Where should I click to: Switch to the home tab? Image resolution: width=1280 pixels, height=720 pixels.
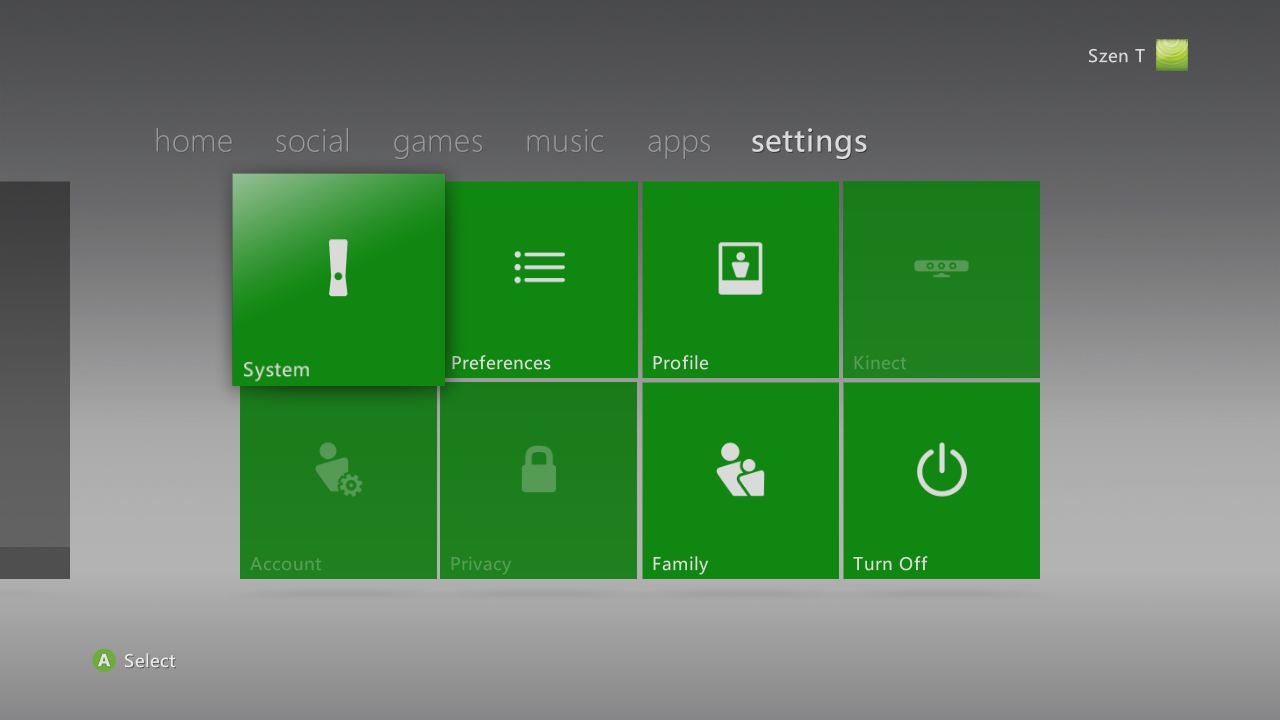click(193, 141)
